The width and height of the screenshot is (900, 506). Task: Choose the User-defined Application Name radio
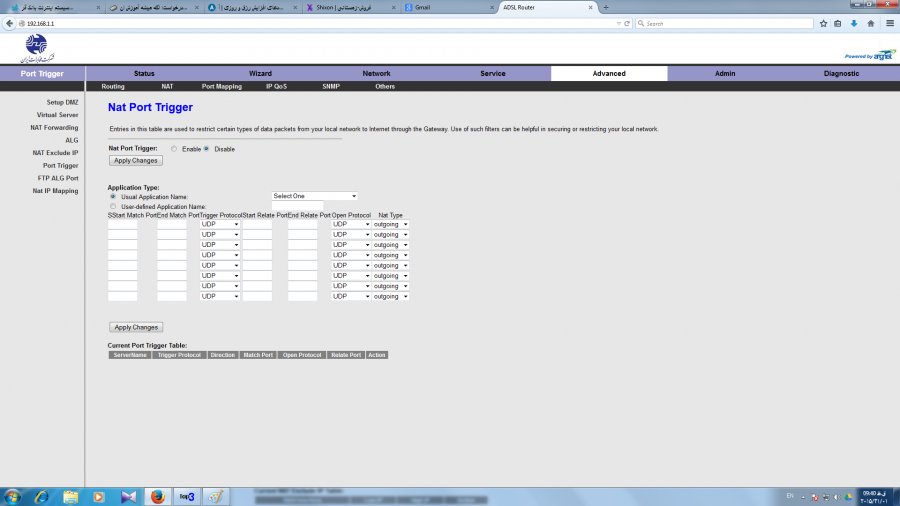[113, 206]
